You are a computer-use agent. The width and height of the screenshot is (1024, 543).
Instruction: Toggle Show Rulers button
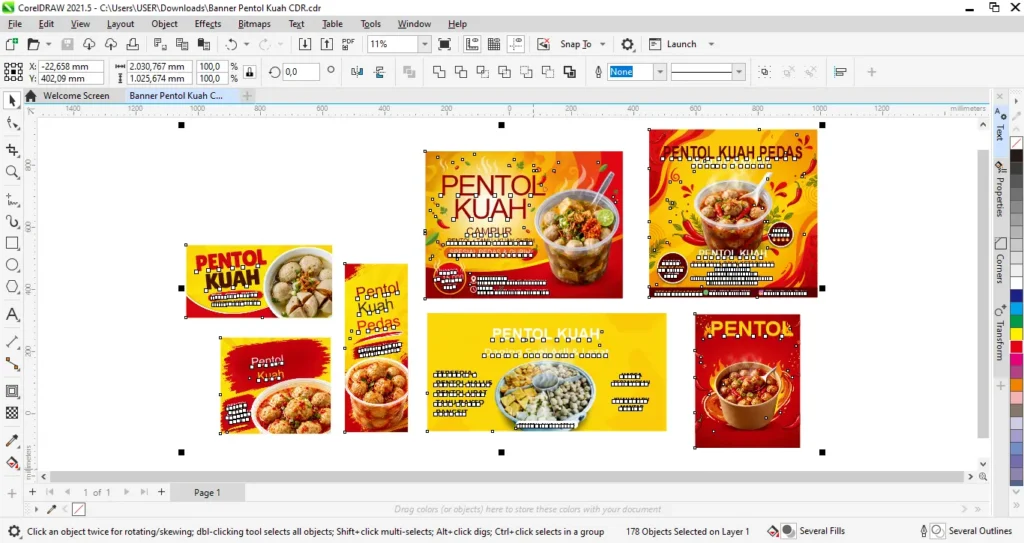pos(472,44)
